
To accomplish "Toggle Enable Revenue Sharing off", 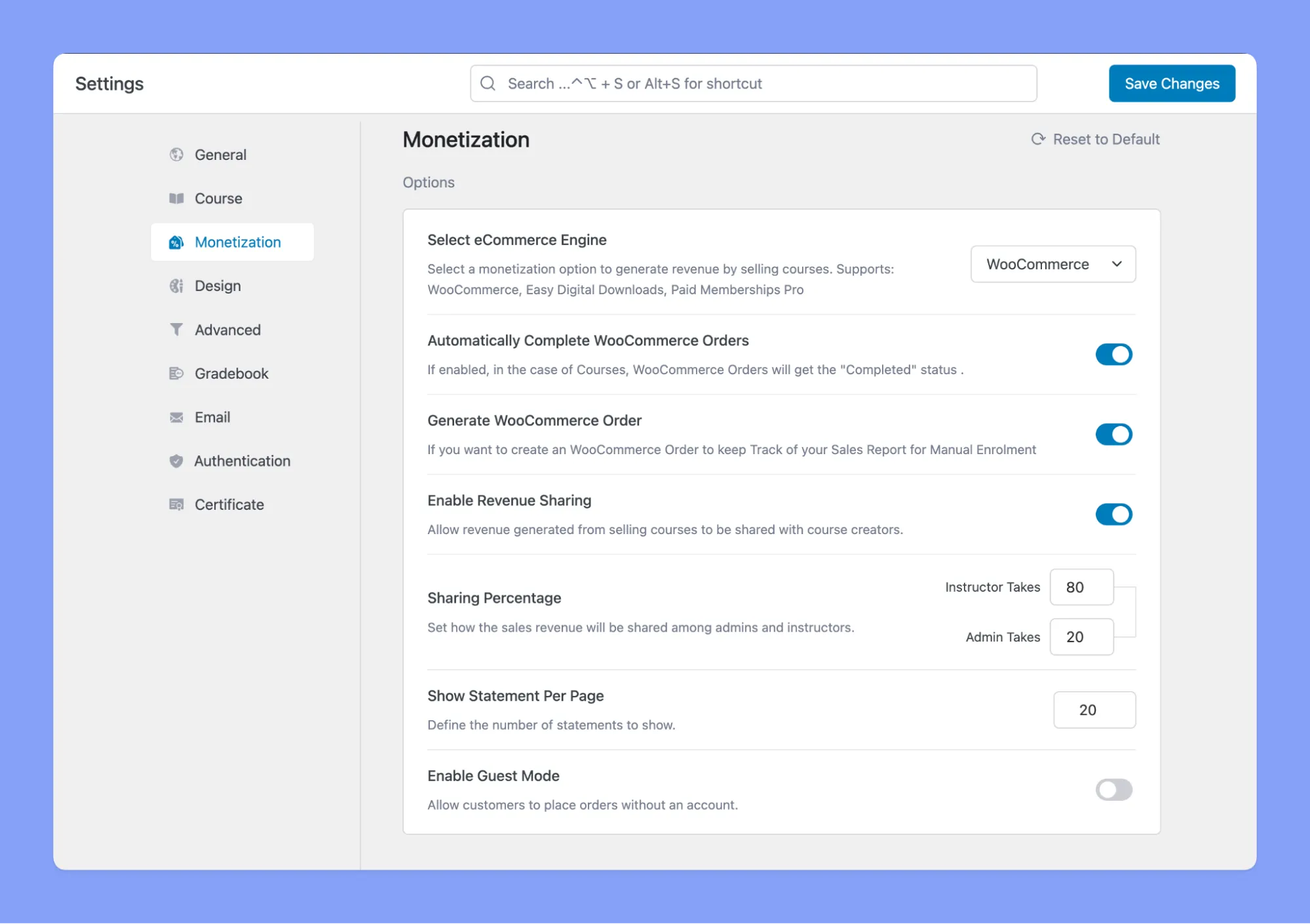I will point(1113,514).
